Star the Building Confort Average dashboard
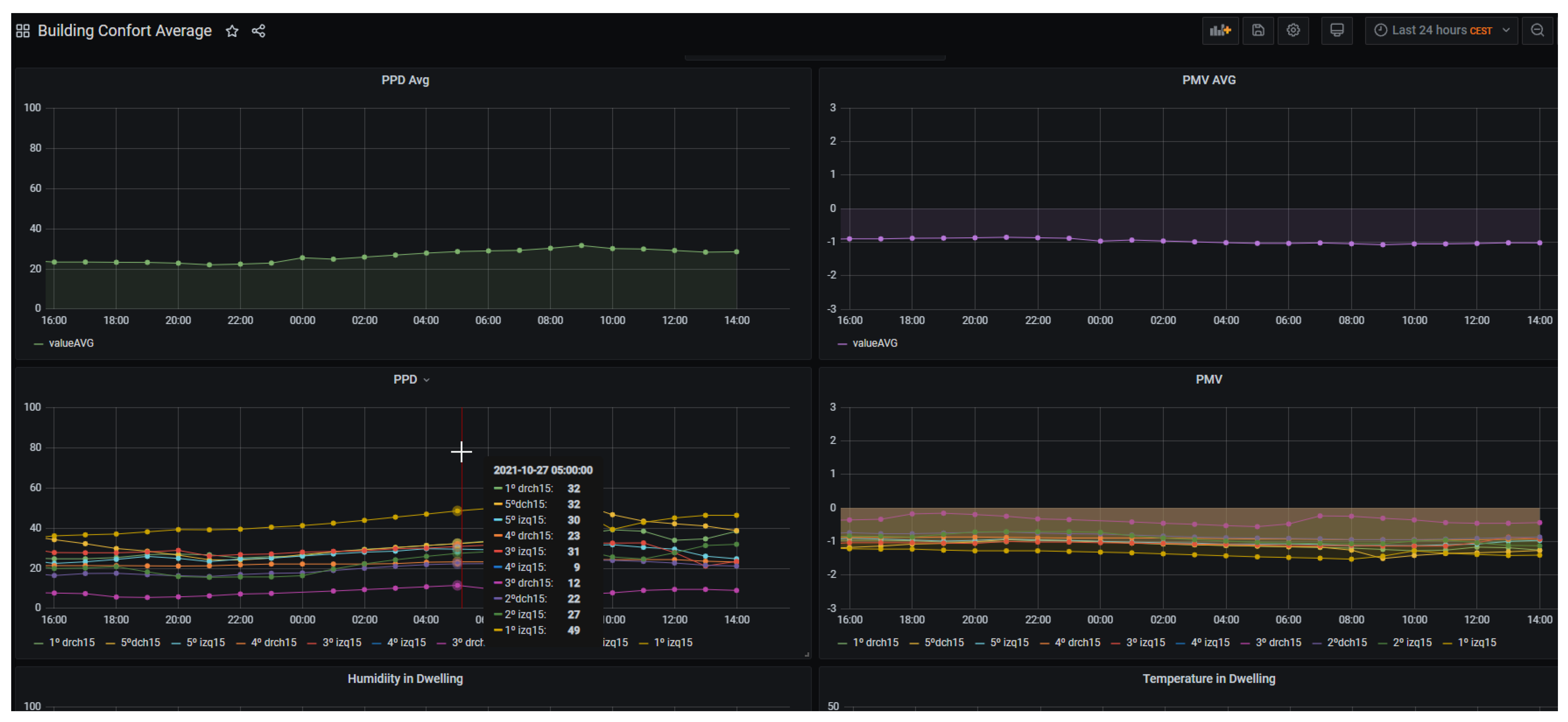Image resolution: width=1568 pixels, height=722 pixels. click(232, 31)
